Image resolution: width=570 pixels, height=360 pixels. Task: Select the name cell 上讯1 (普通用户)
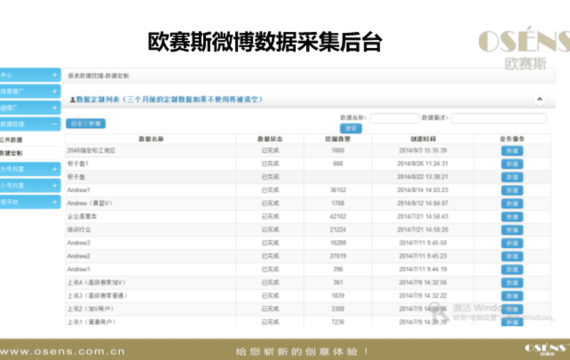click(92, 322)
